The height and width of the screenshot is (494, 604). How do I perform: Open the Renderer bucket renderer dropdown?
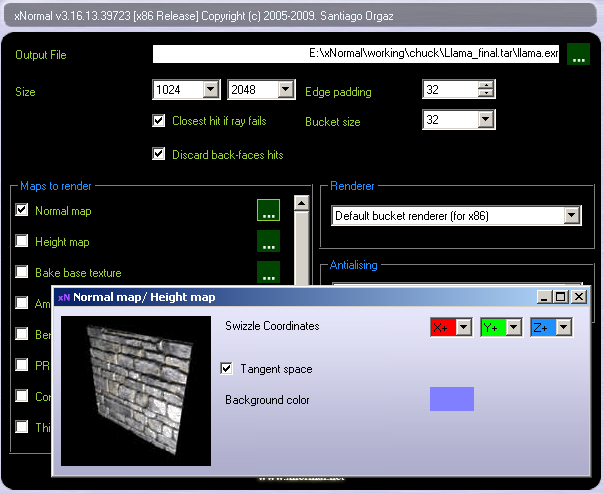(x=571, y=215)
